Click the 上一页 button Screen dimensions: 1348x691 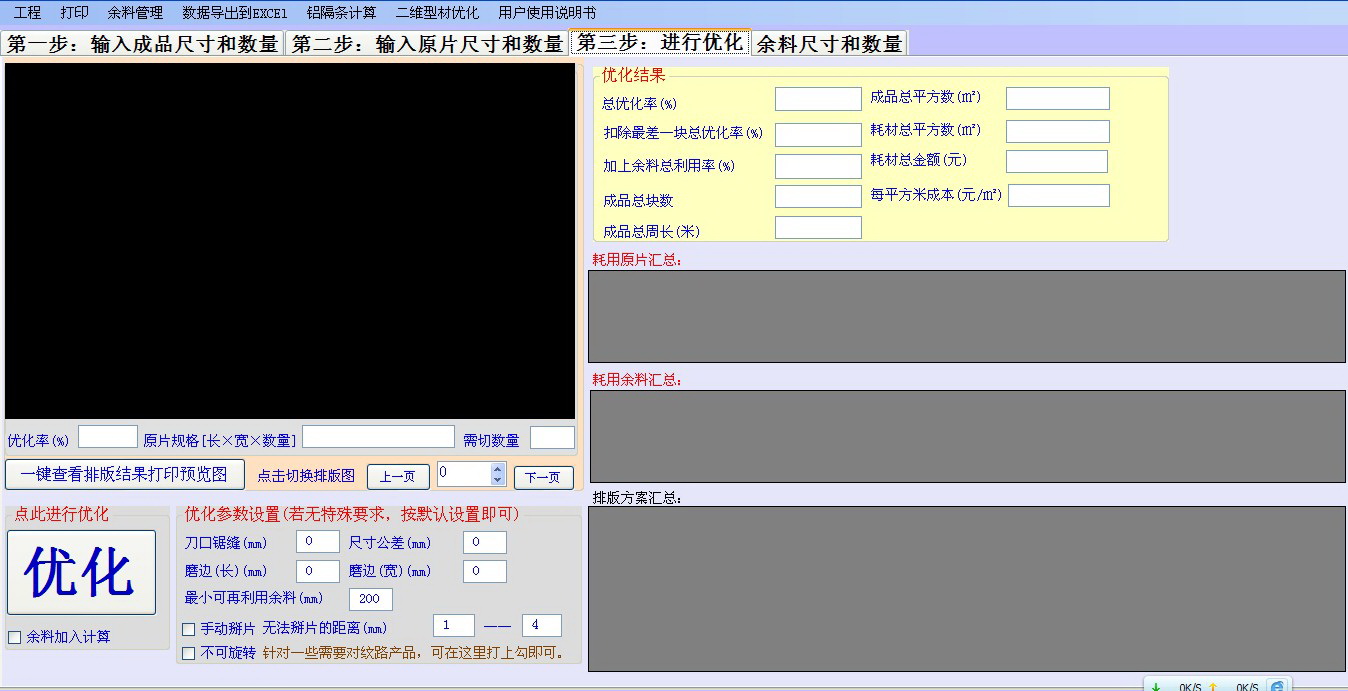click(x=398, y=477)
